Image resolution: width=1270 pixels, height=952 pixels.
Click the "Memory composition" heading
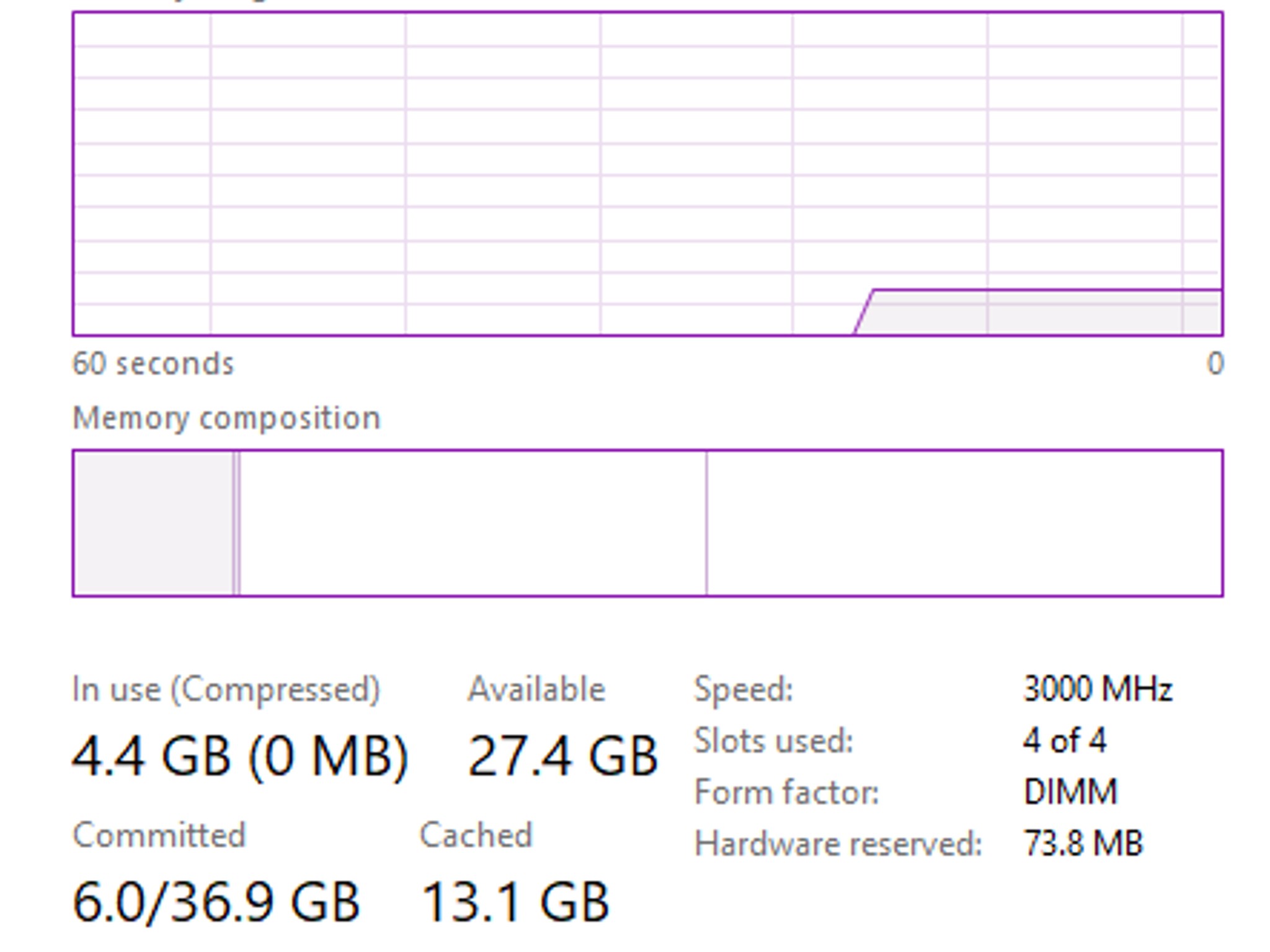click(x=226, y=418)
